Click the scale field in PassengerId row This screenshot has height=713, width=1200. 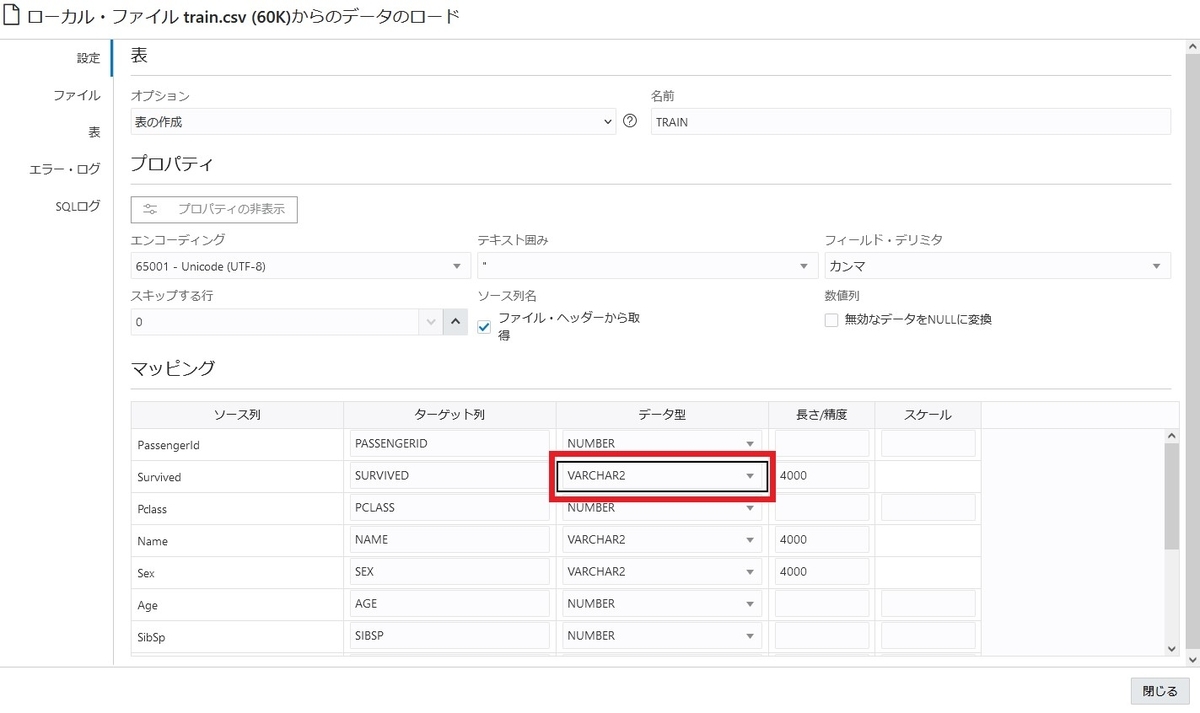[x=927, y=443]
